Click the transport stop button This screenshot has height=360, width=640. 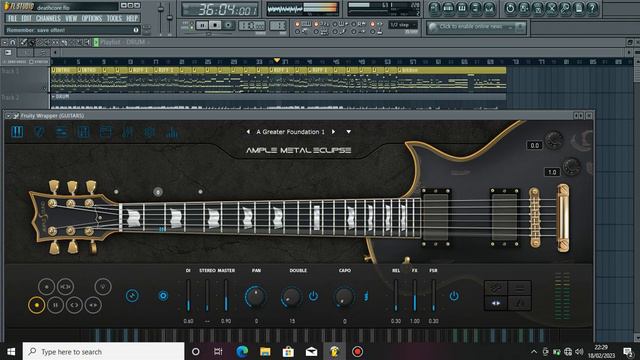(x=215, y=25)
